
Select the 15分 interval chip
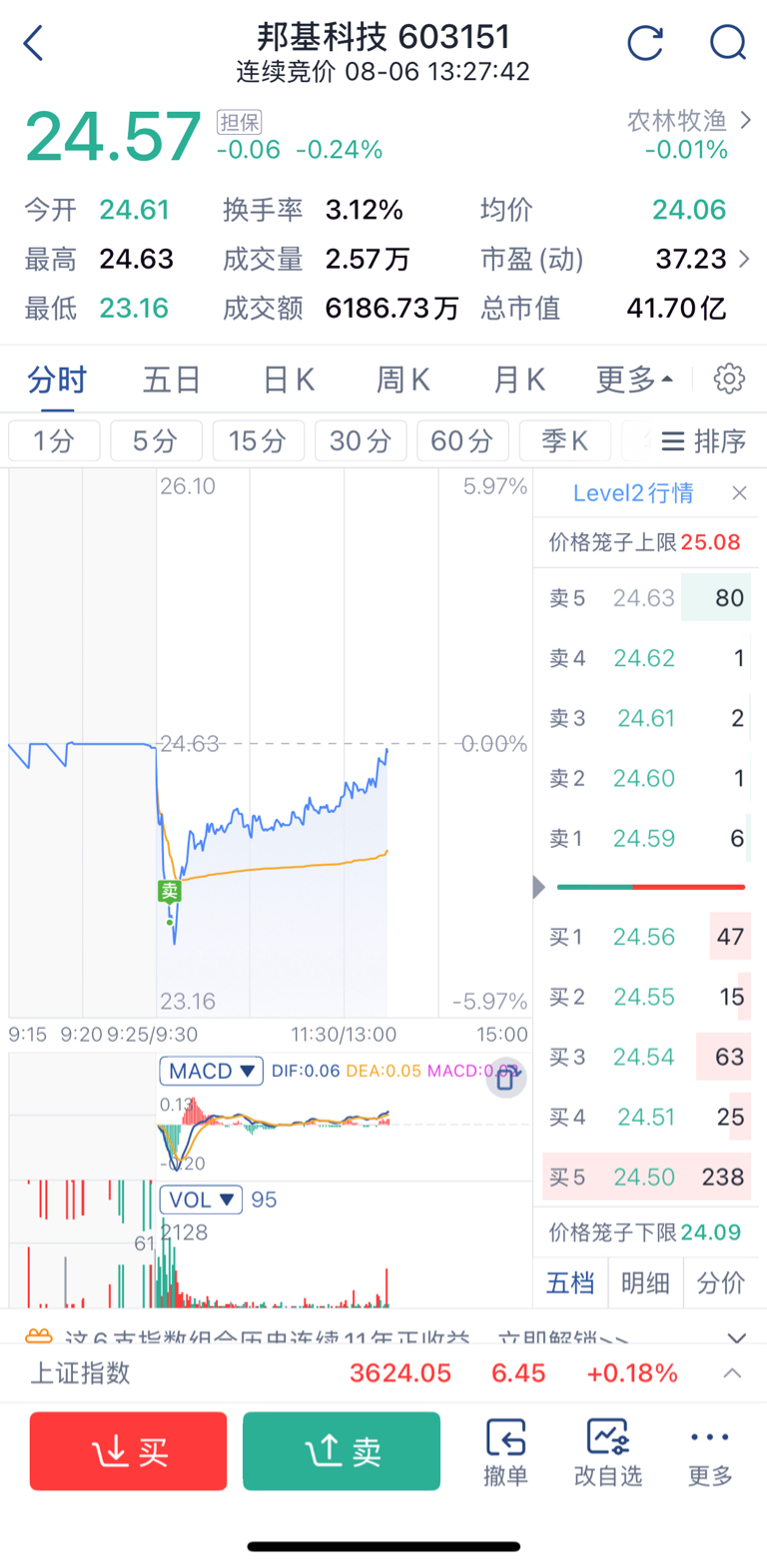pyautogui.click(x=257, y=440)
